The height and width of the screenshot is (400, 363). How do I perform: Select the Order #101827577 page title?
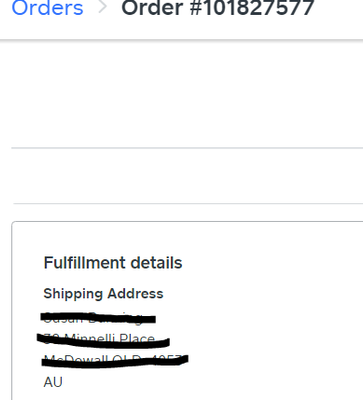click(x=218, y=7)
